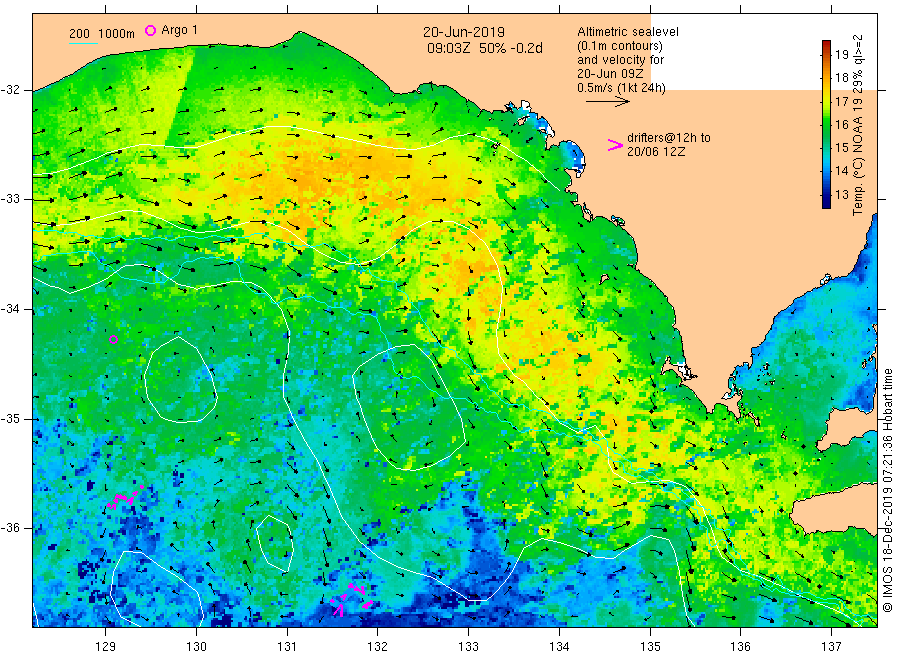Click the IMOS copyright timestamp text
Screen dimensions: 900x660
887,490
